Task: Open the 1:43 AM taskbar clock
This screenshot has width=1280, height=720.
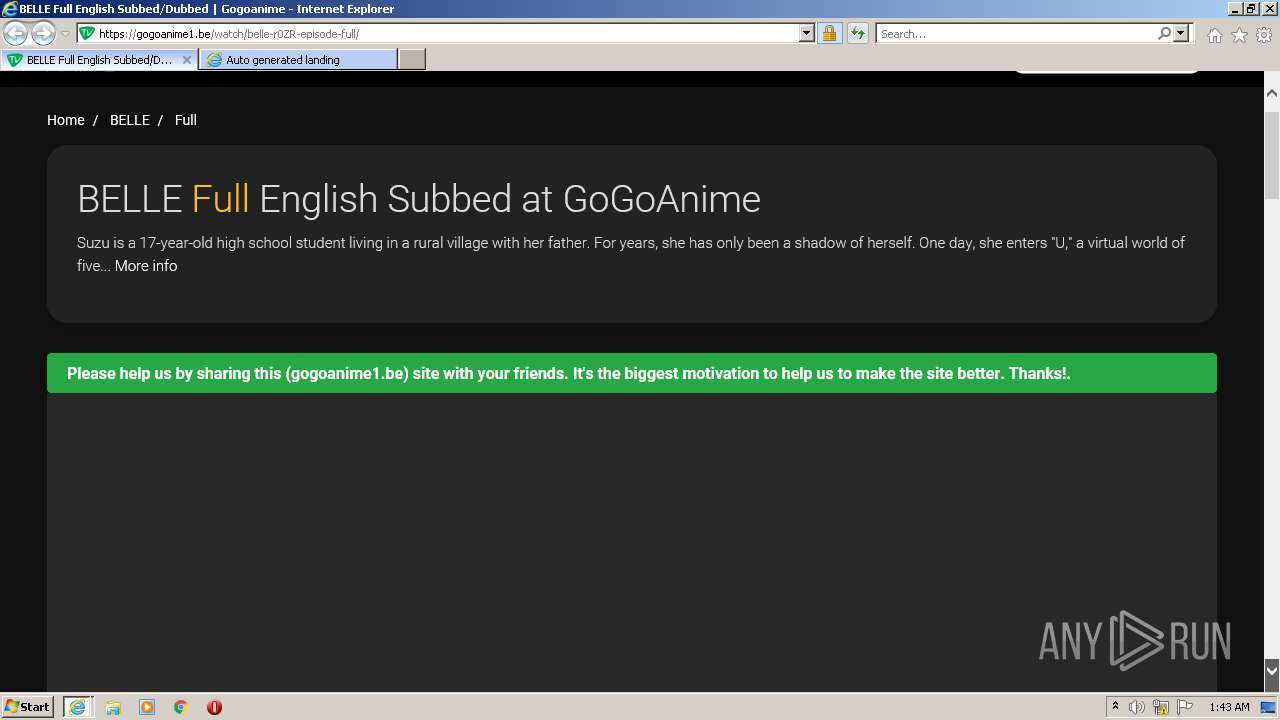Action: coord(1229,707)
